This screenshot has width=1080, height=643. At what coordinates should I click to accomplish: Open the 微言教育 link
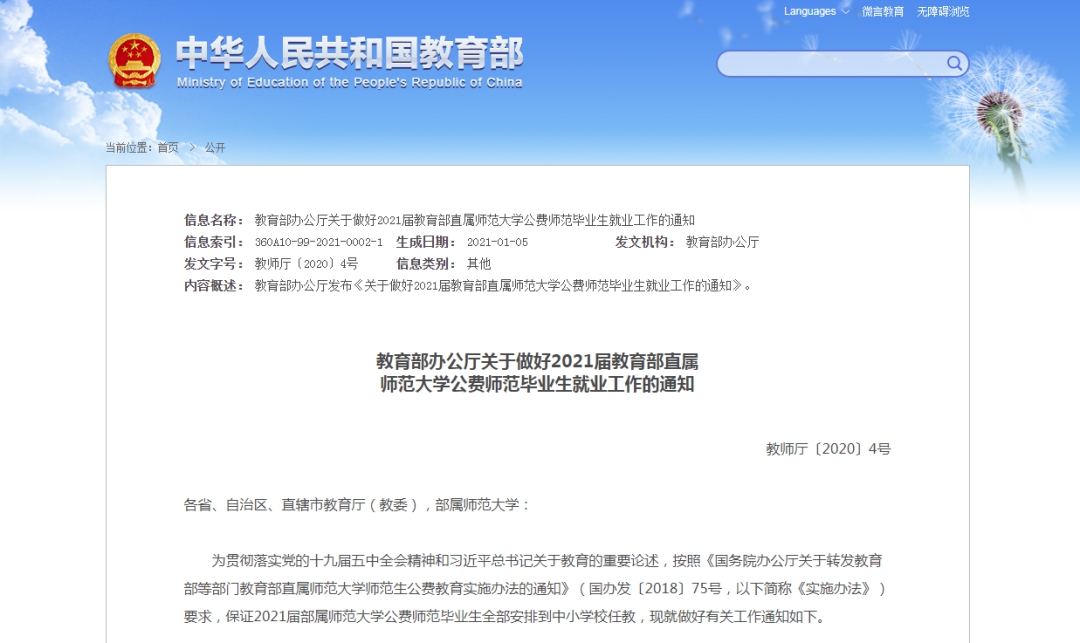click(x=882, y=12)
